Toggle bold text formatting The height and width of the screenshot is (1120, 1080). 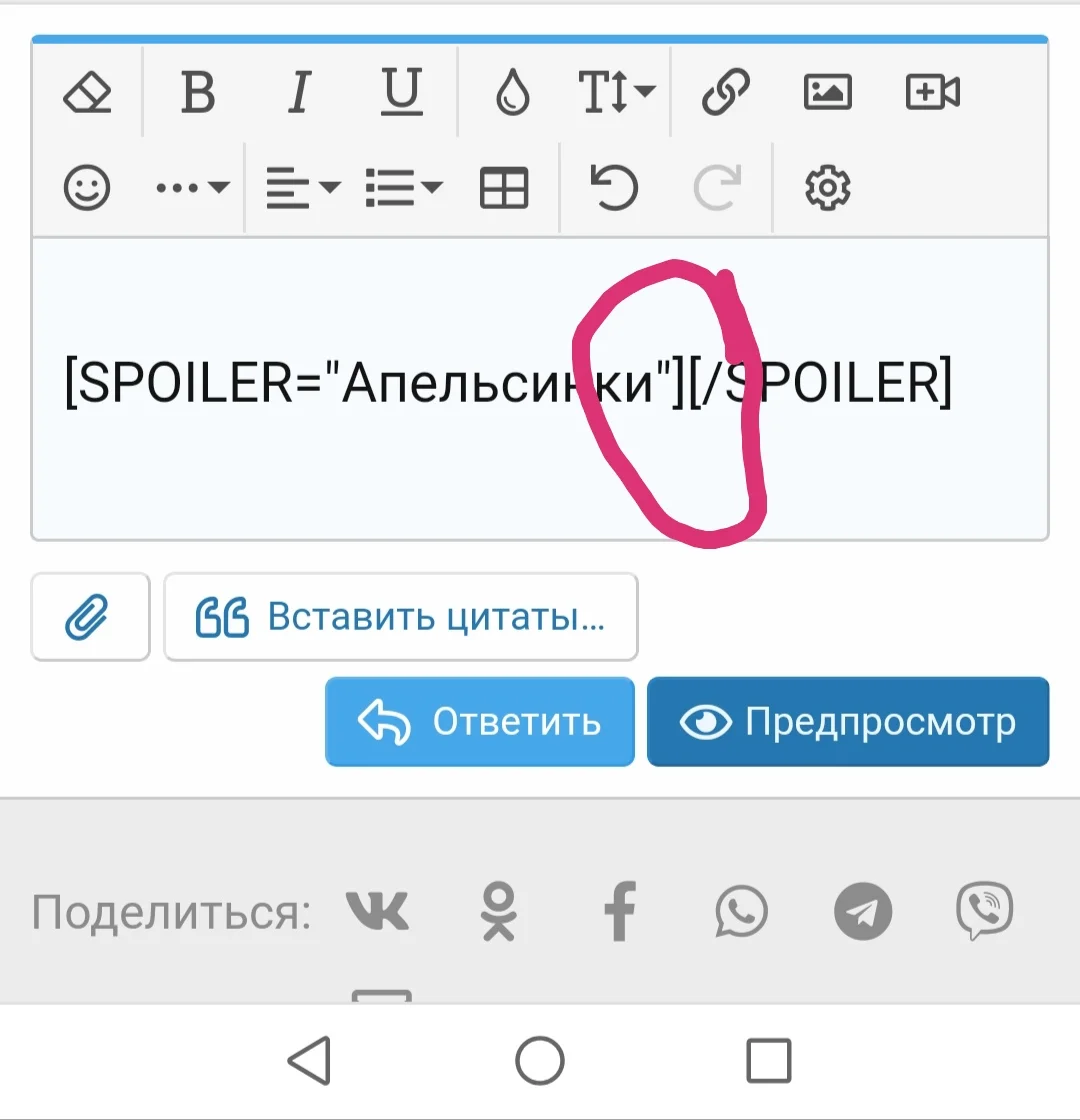[x=197, y=92]
